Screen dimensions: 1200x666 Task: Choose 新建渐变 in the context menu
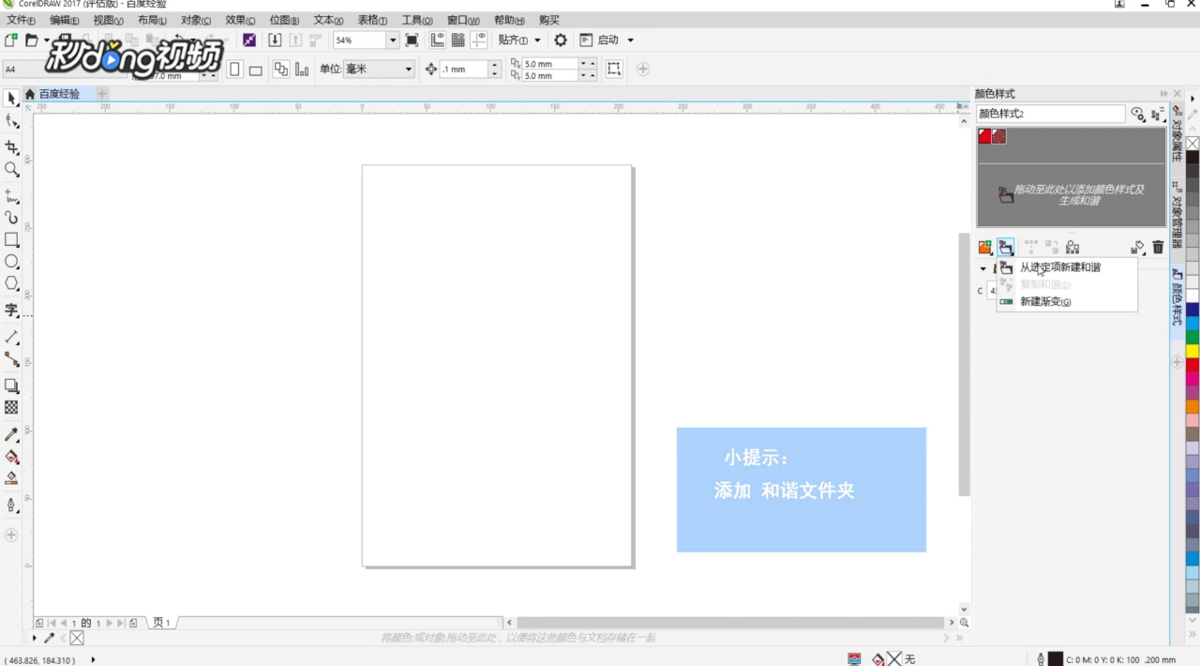click(x=1046, y=299)
